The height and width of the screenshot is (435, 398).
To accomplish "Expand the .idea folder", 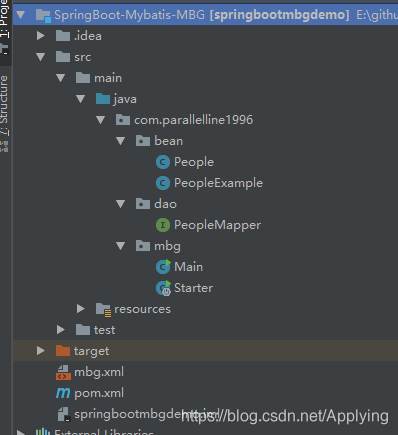I will (x=41, y=36).
